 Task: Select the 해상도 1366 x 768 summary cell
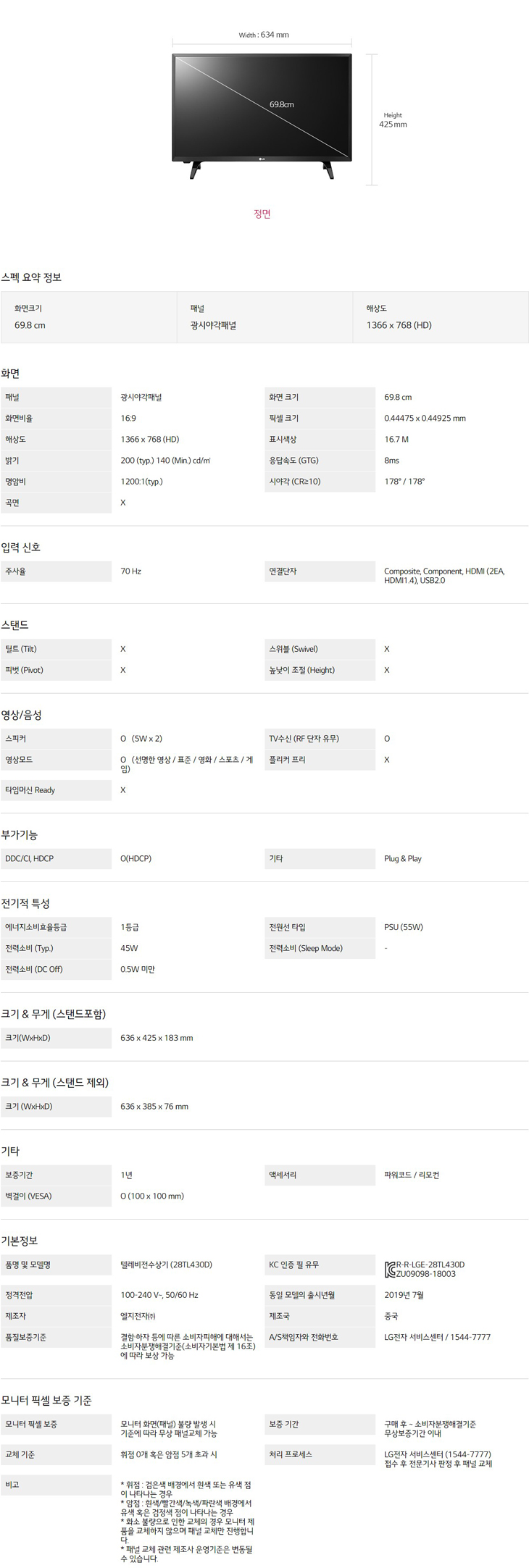440,317
